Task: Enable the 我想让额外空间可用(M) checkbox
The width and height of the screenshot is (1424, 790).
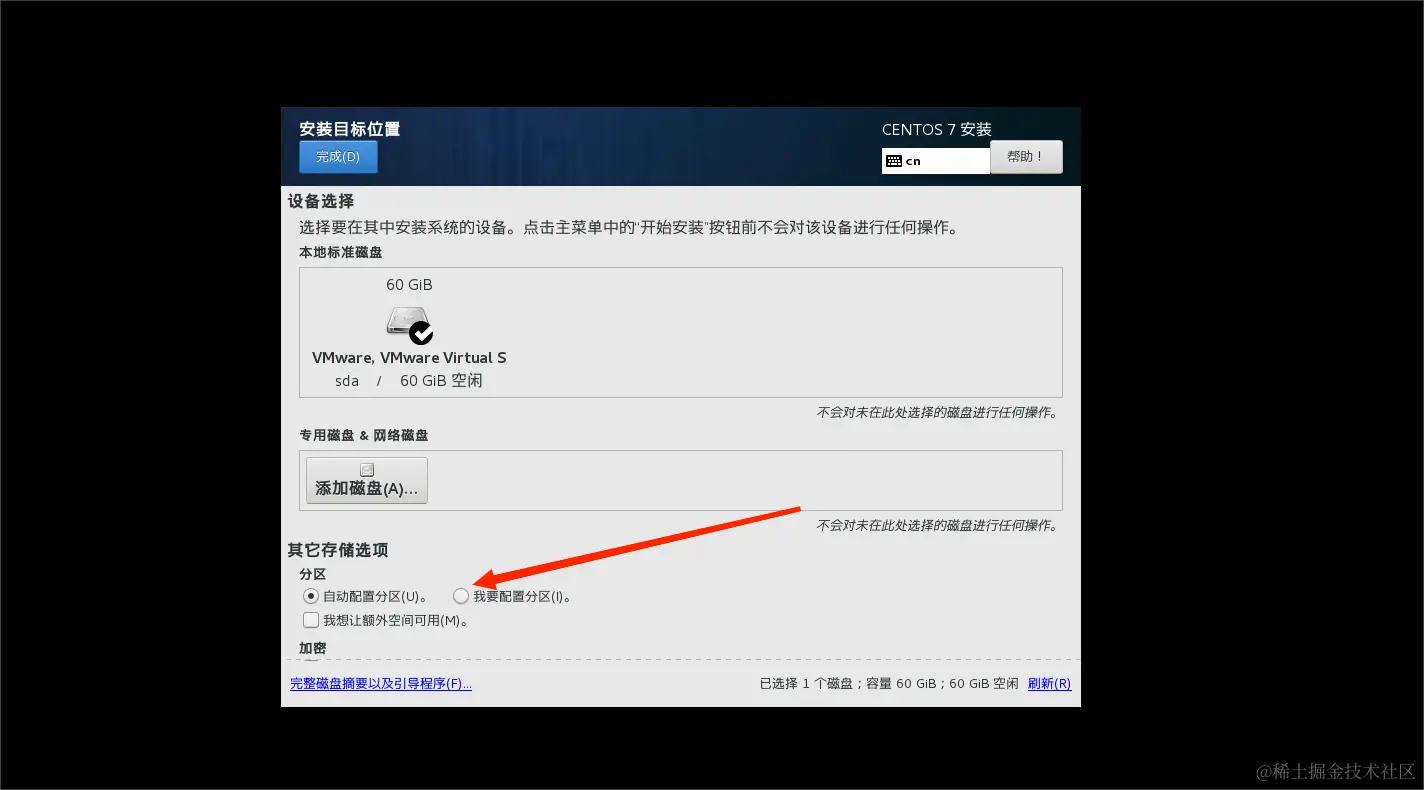Action: tap(311, 619)
